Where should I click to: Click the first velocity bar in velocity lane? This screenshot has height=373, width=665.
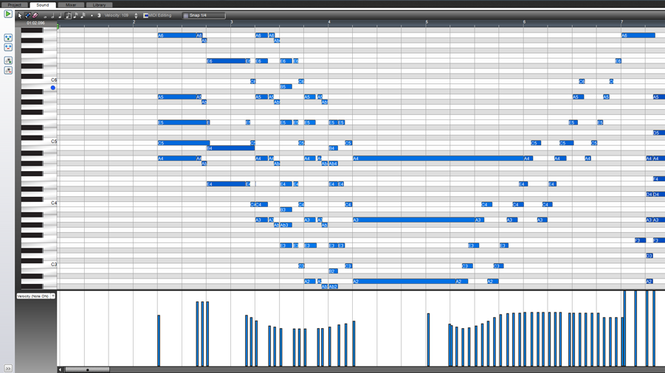[x=159, y=340]
